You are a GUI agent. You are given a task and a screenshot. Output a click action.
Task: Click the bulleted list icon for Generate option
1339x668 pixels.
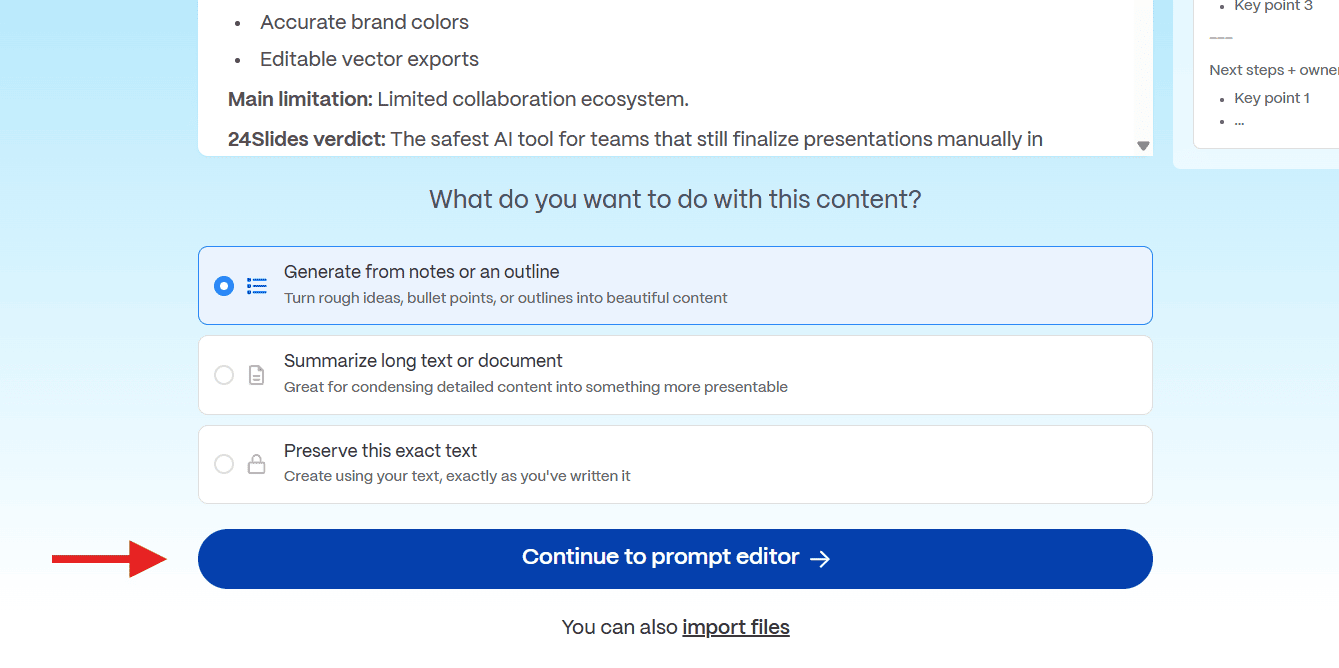(x=257, y=286)
